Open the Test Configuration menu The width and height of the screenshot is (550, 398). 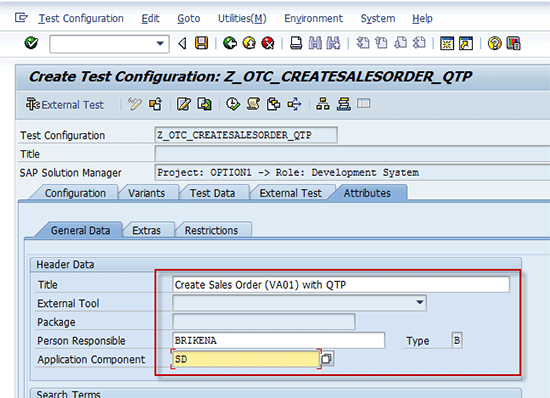81,18
